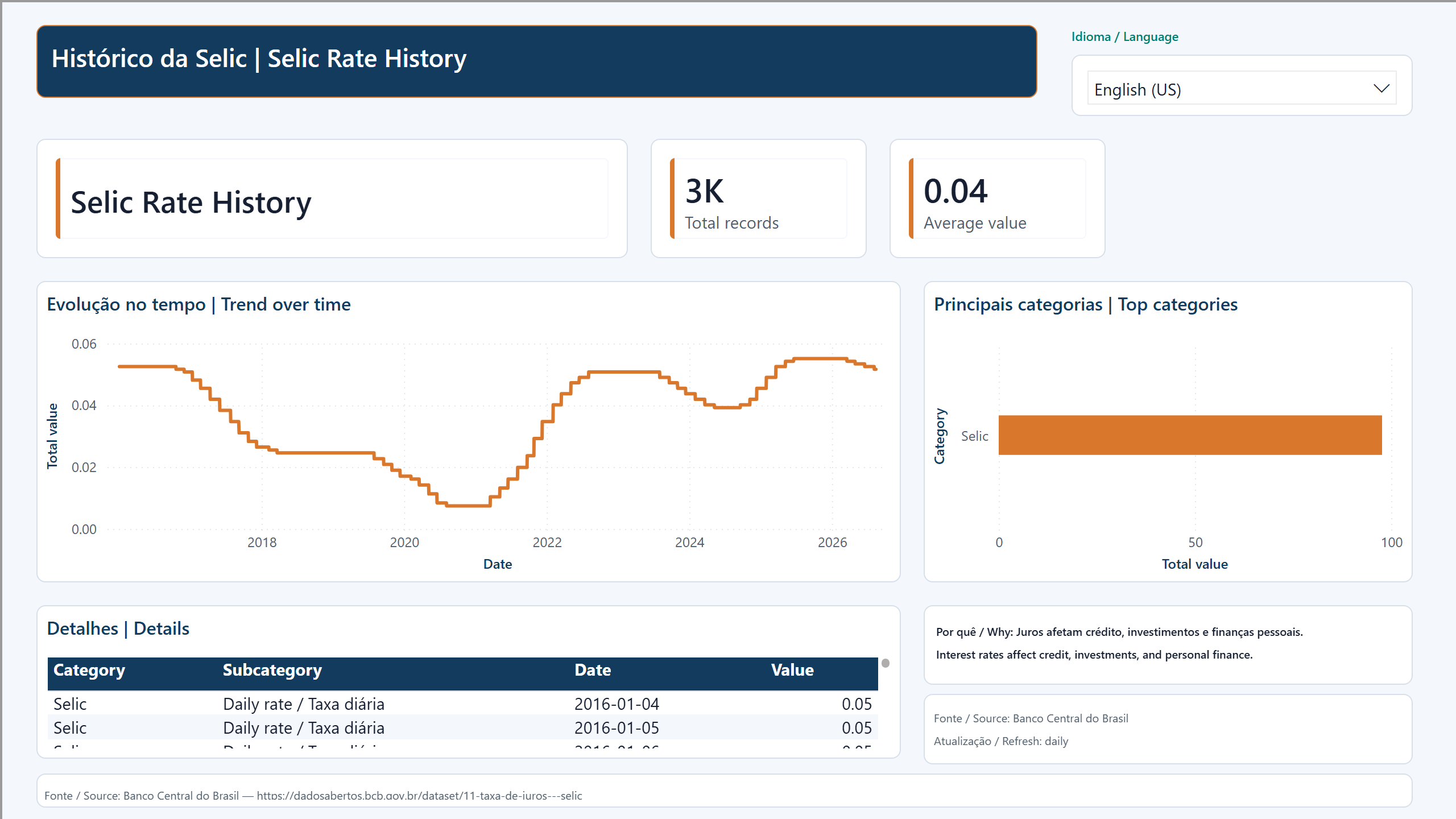
Task: Click the 0.04 y-axis label on trend chart
Action: 84,406
